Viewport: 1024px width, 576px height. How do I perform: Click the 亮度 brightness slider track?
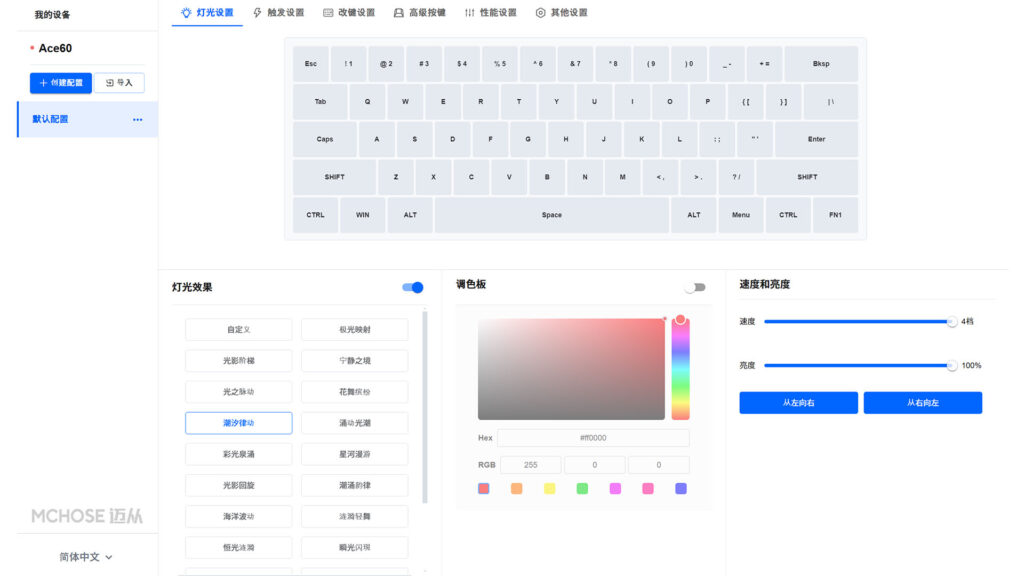pyautogui.click(x=856, y=366)
